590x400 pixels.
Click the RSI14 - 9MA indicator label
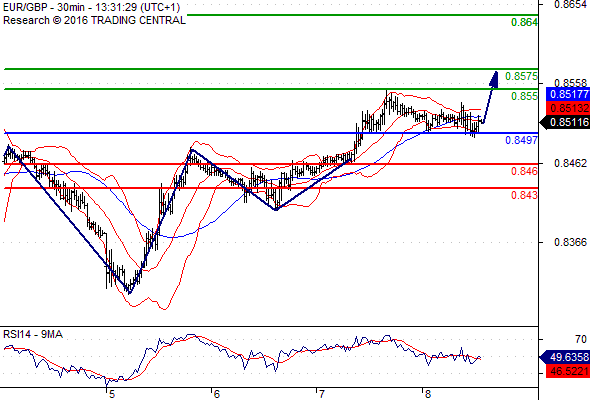tap(33, 334)
